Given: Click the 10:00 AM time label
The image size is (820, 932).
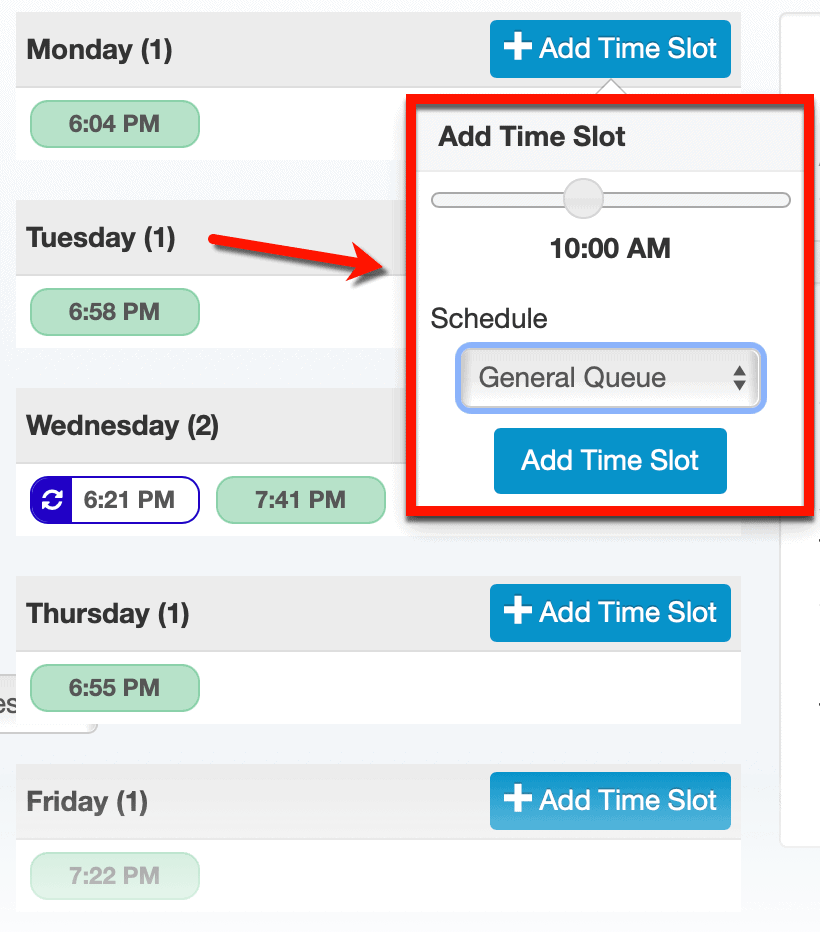Looking at the screenshot, I should point(610,248).
